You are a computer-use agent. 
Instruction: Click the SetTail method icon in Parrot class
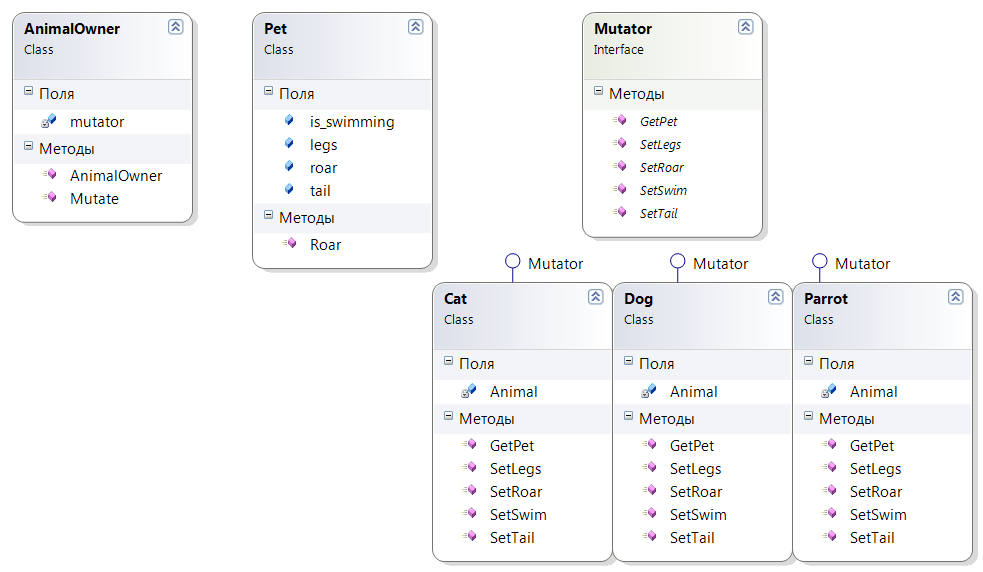pyautogui.click(x=829, y=537)
